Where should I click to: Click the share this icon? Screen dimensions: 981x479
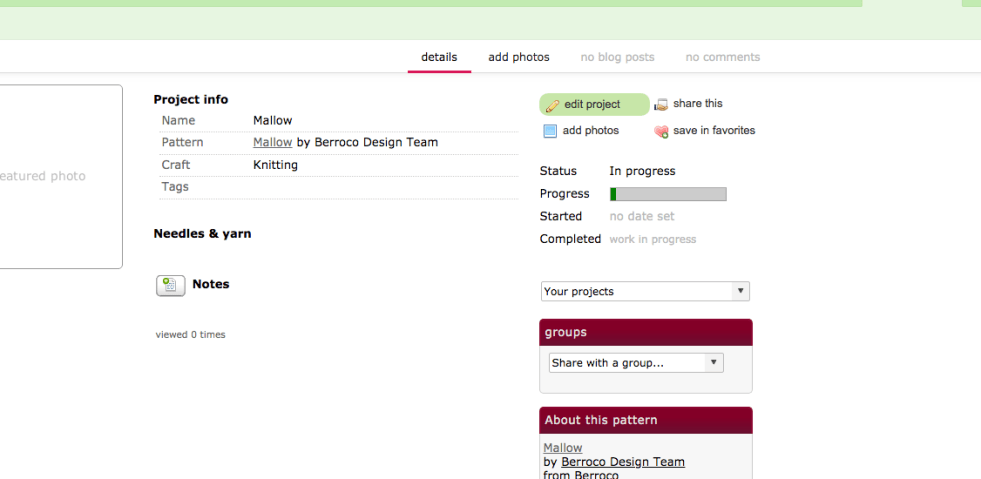661,105
